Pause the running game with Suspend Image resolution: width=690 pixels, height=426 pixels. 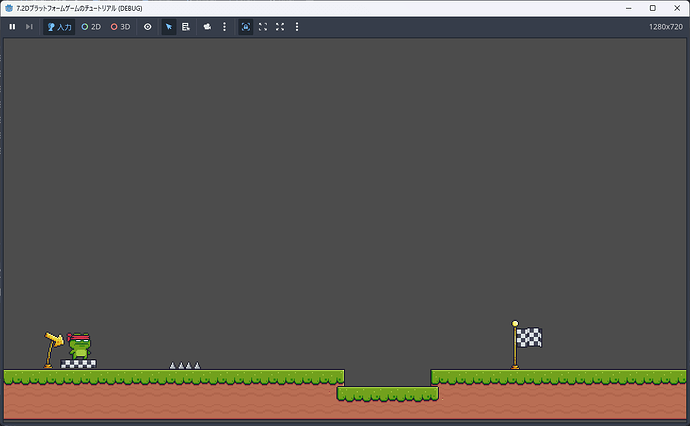click(12, 27)
